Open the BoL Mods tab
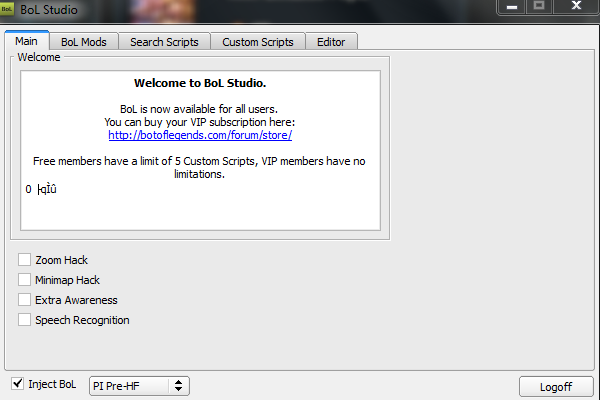The height and width of the screenshot is (400, 600). click(x=84, y=42)
